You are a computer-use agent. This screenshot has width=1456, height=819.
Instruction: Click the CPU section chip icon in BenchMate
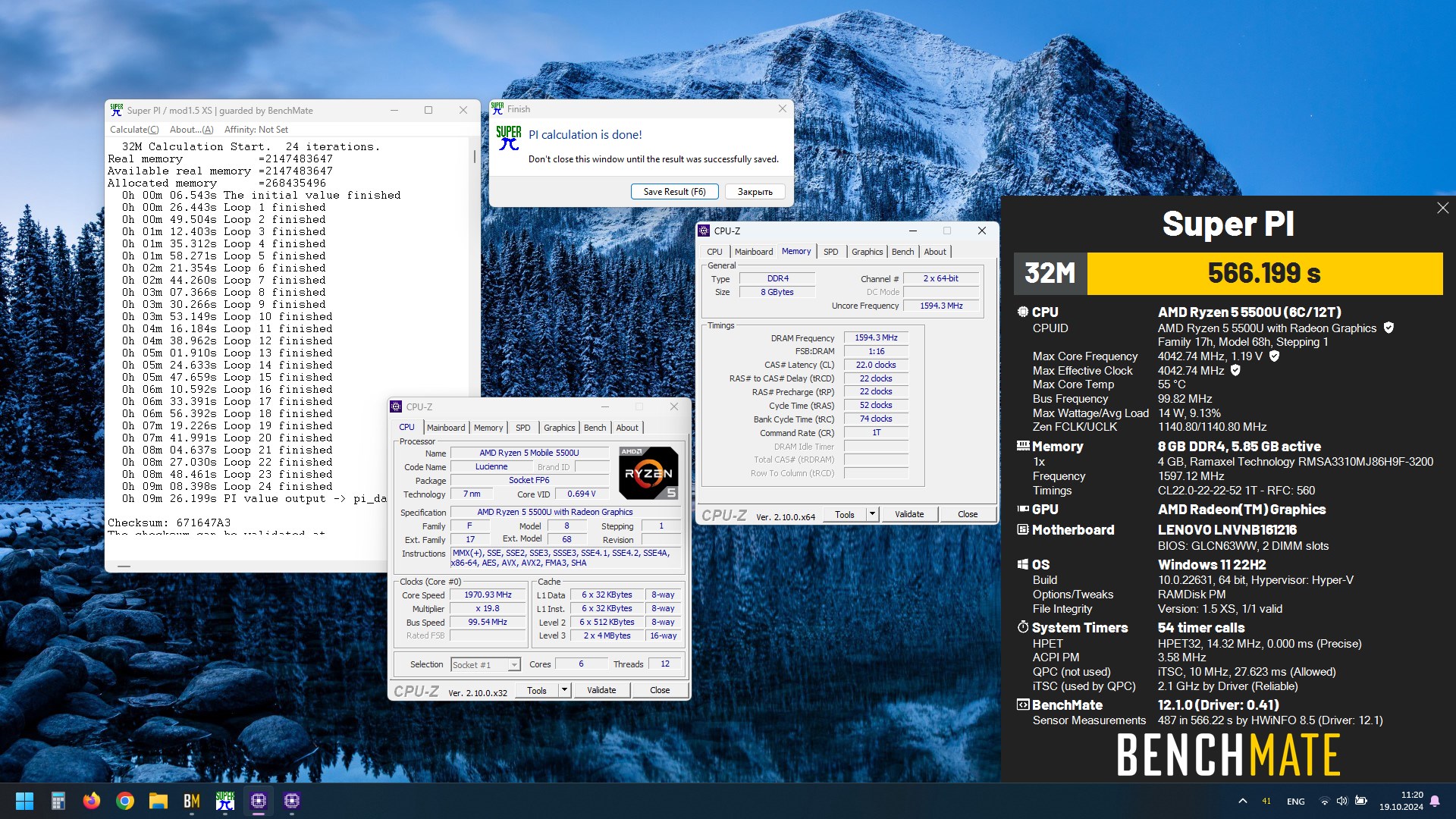pos(1022,312)
